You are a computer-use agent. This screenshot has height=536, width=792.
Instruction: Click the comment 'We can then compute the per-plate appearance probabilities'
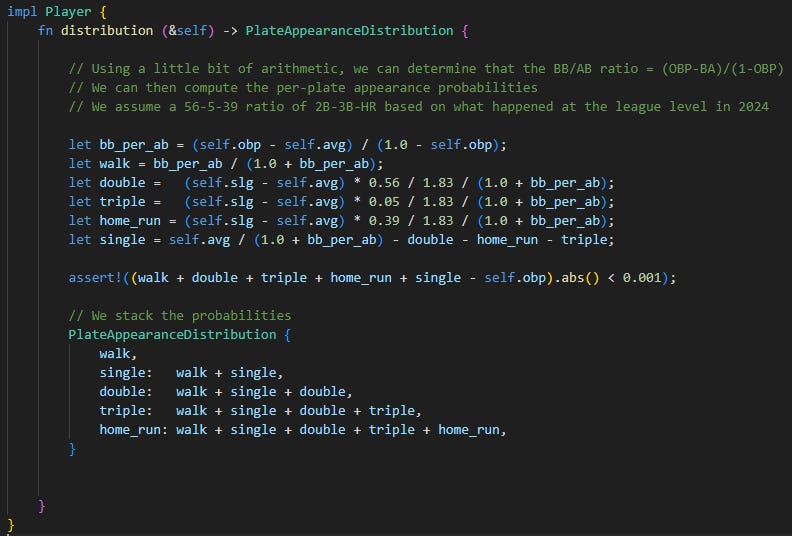[x=303, y=88]
